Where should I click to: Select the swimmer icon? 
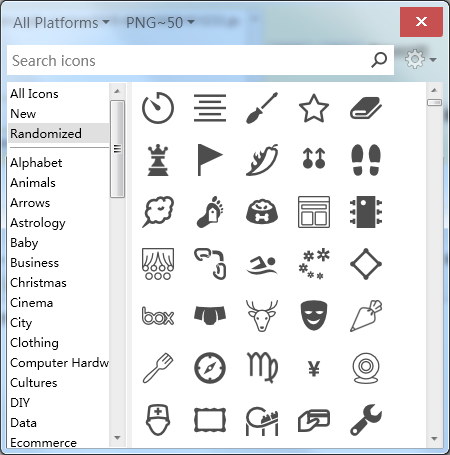pos(262,265)
